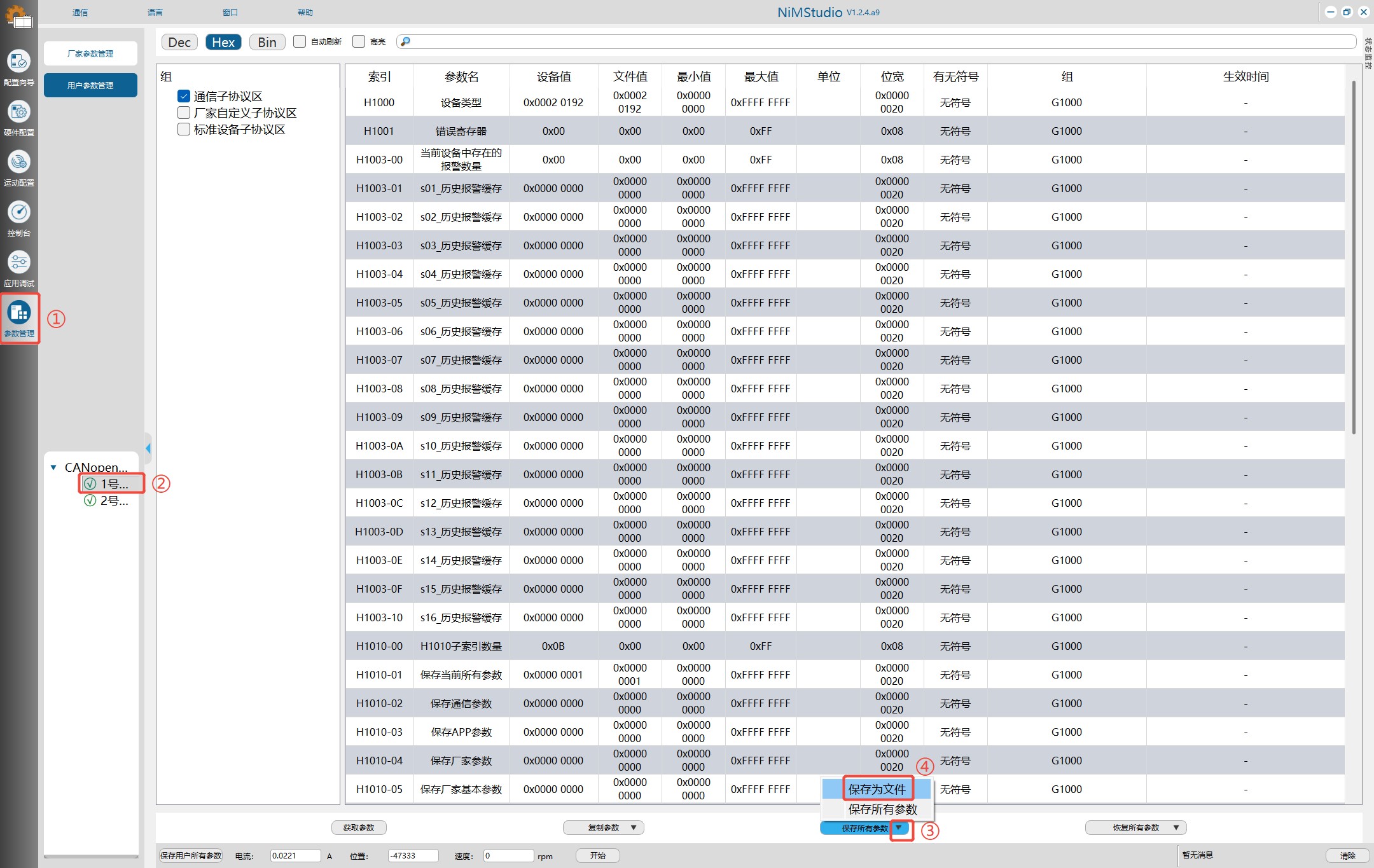
Task: Click the 保存APP参数 parameter name cell
Action: tap(461, 732)
